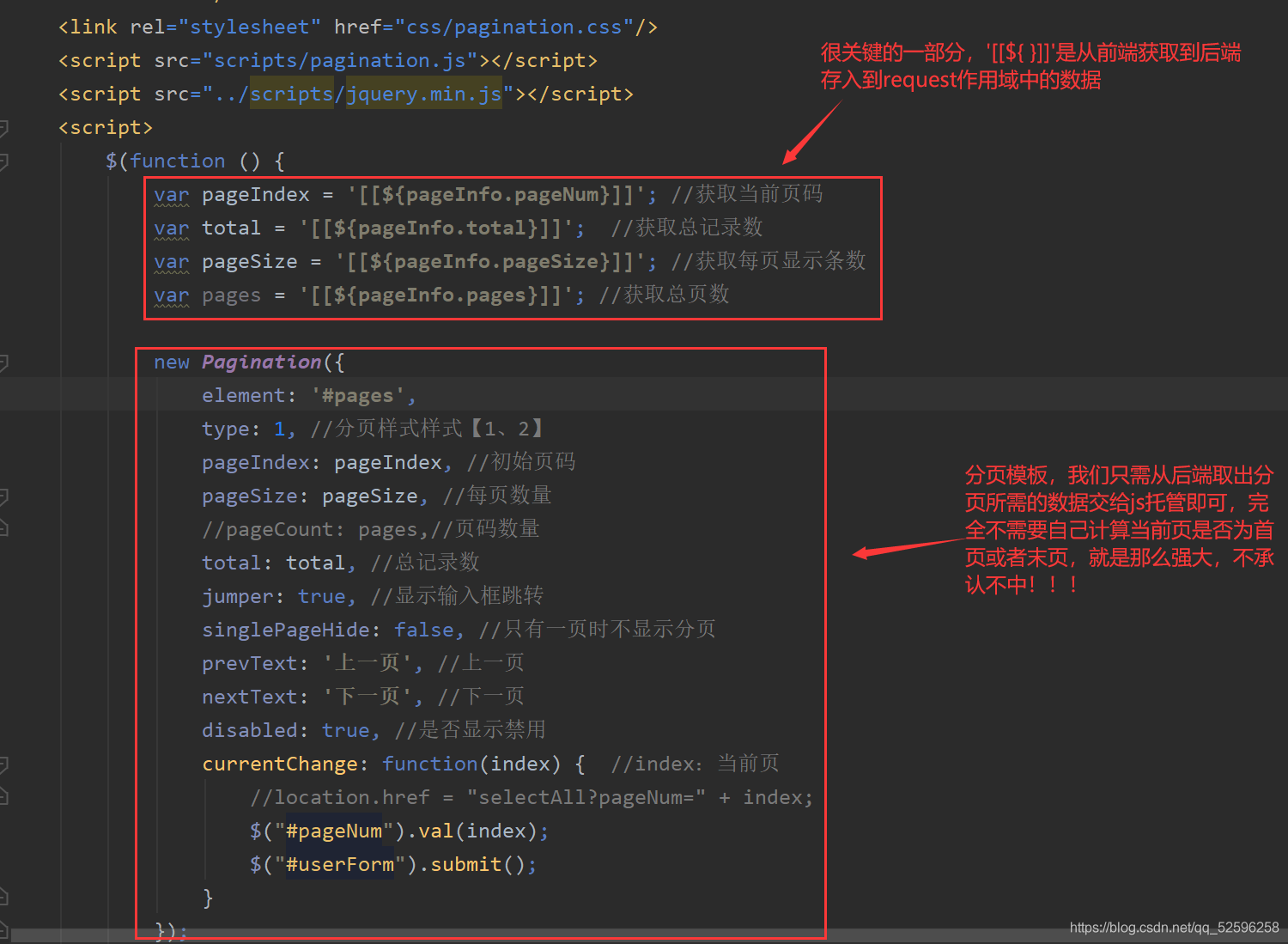This screenshot has width=1288, height=944.
Task: Collapse the fold marker beside the <script> line
Action: [3, 128]
